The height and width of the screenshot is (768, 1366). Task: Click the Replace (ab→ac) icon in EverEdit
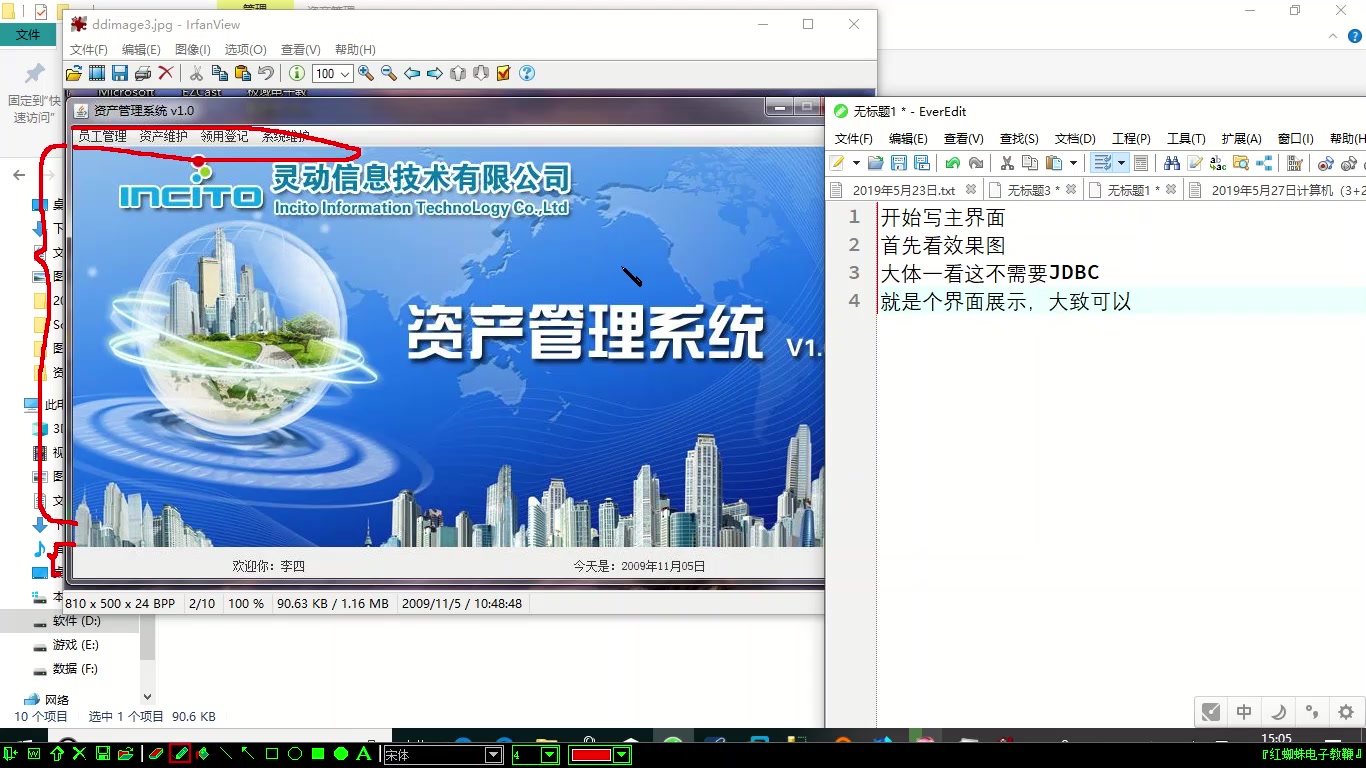pos(1217,162)
